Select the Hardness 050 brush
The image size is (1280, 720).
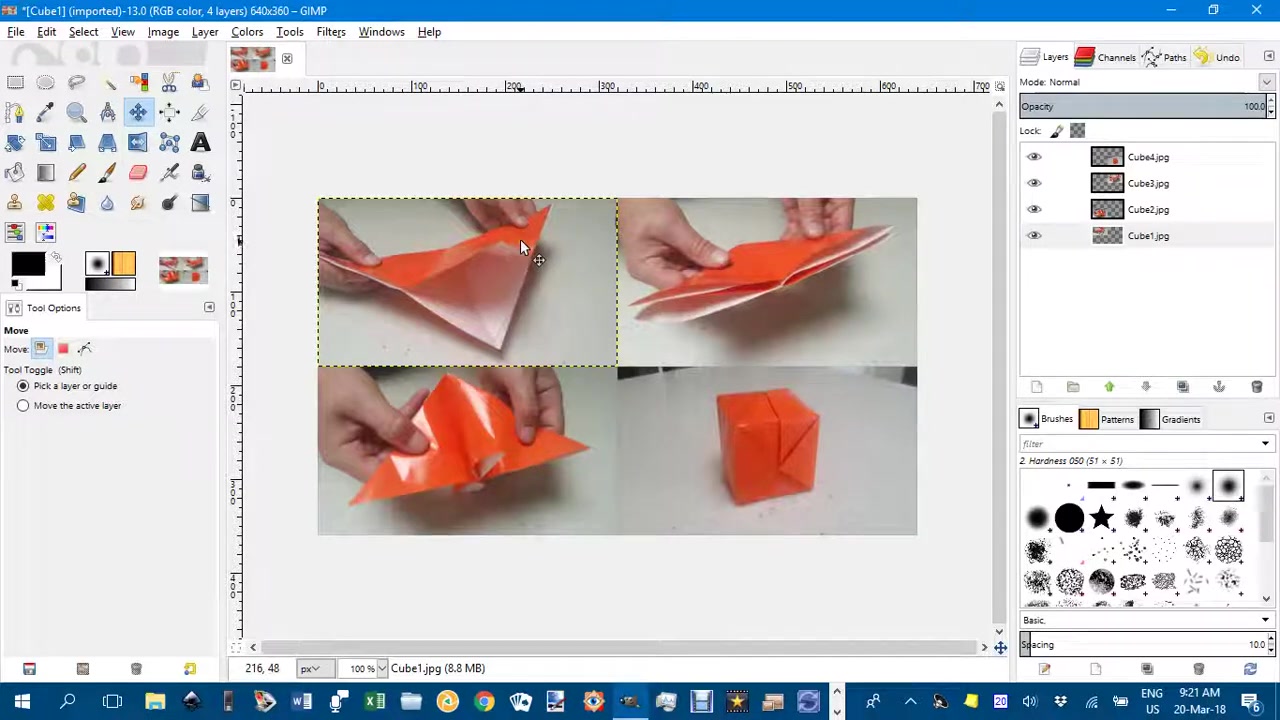[x=1228, y=485]
